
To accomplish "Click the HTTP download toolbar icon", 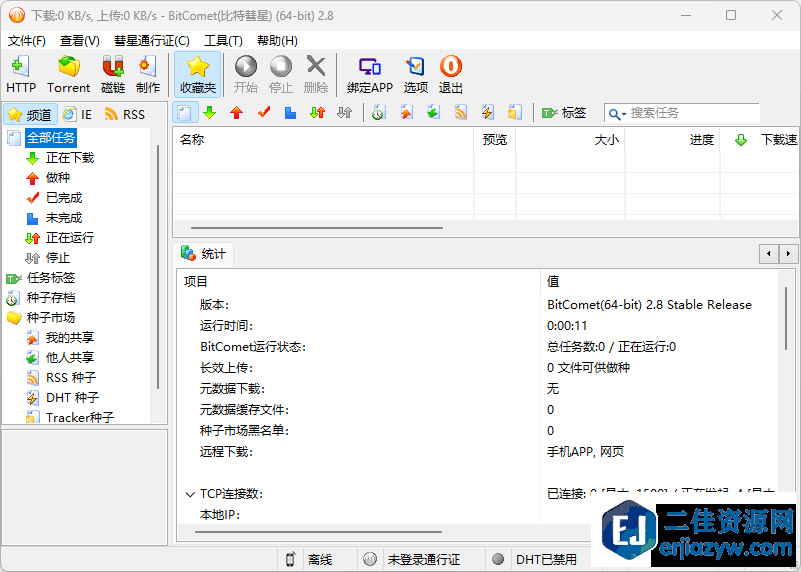I will (x=21, y=75).
